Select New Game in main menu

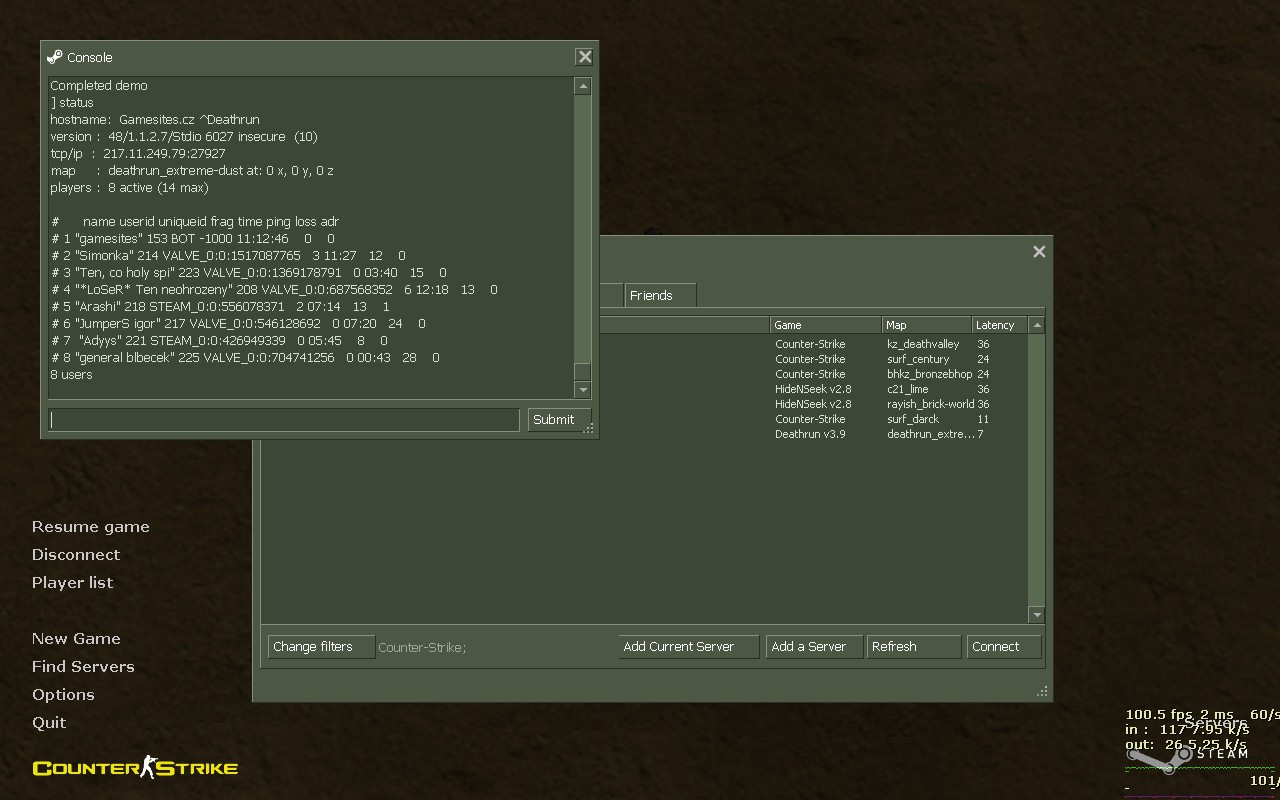click(76, 639)
